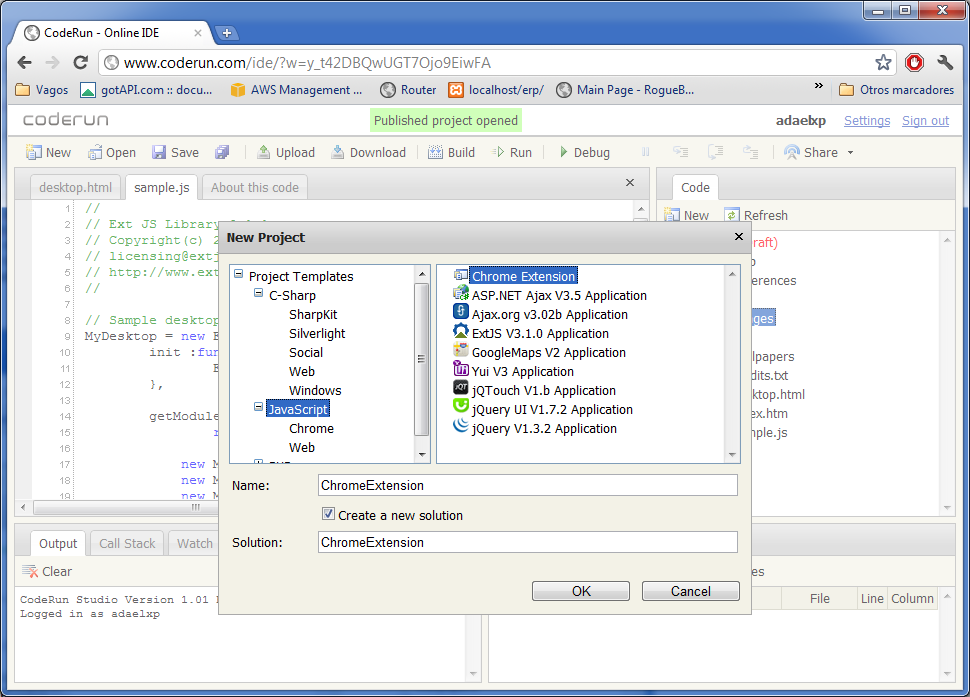Viewport: 970px width, 697px height.
Task: Select Silverlight in the template tree
Action: coord(317,334)
